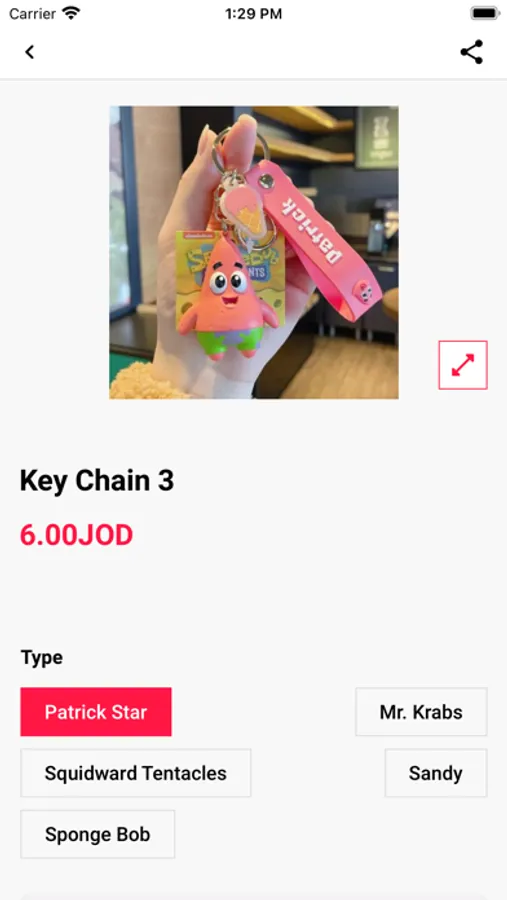Pick the Squidward Tentacles type option
507x900 pixels.
click(x=136, y=773)
